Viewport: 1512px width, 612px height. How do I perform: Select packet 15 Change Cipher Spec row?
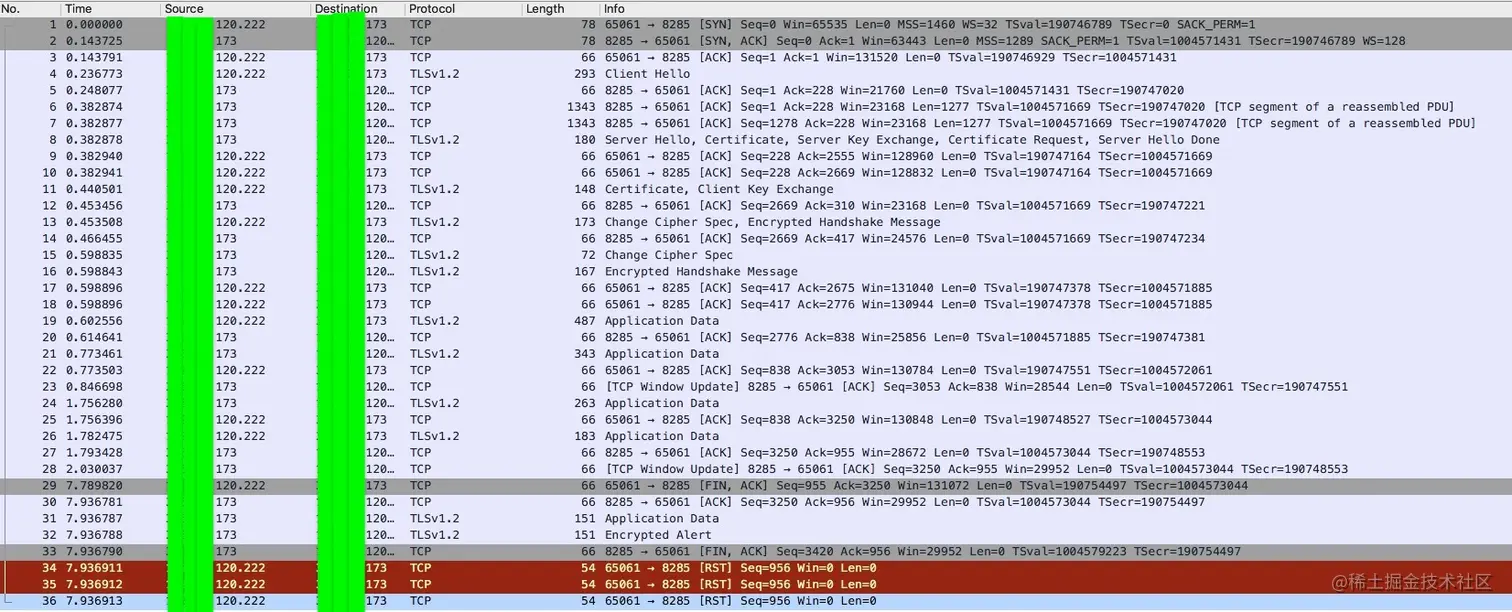pos(756,255)
